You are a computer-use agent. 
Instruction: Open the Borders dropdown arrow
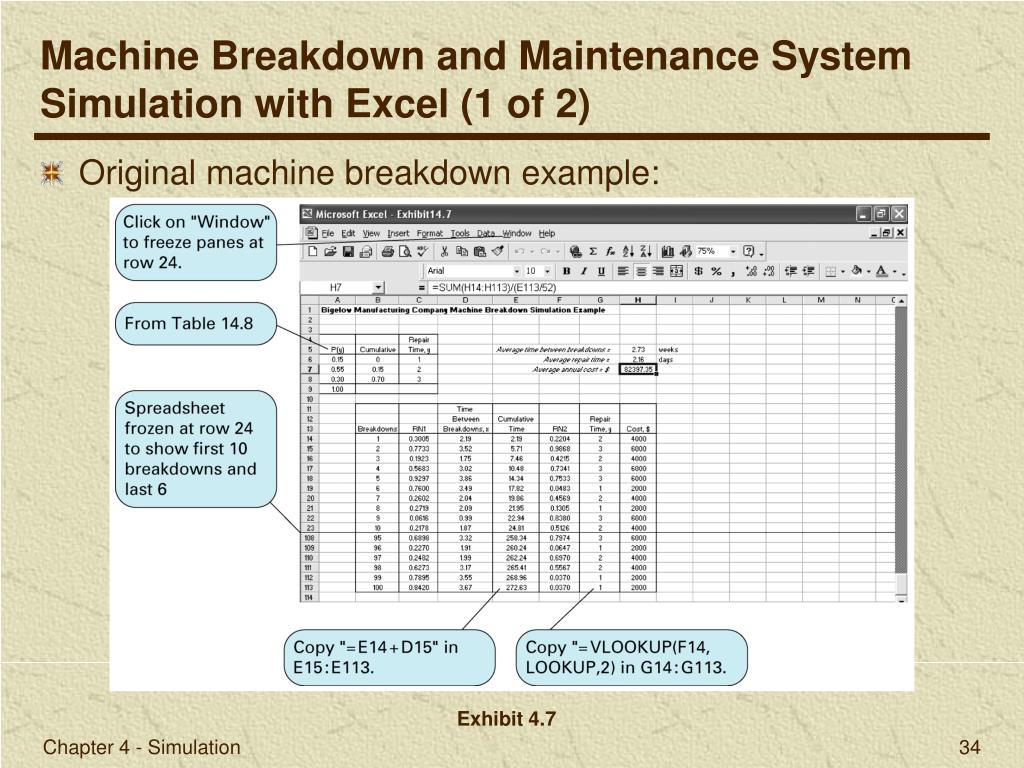click(x=843, y=272)
